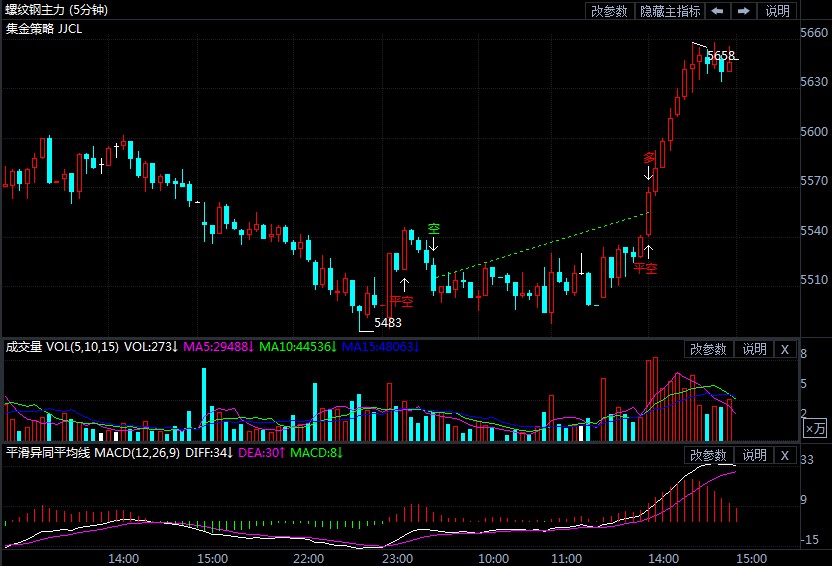Click the 平空 marker near 5483 low
The height and width of the screenshot is (566, 832).
tap(401, 300)
